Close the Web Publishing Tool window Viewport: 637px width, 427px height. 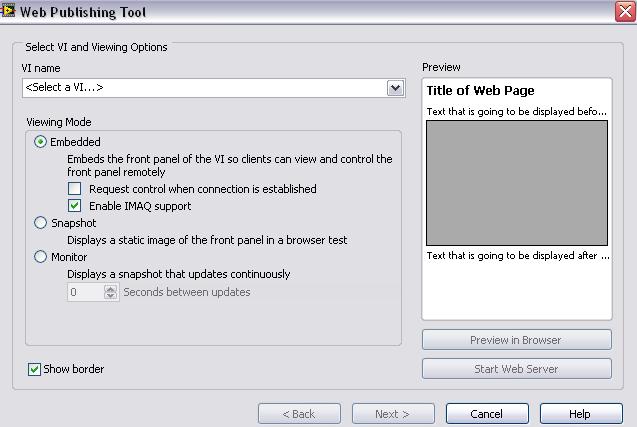625,11
